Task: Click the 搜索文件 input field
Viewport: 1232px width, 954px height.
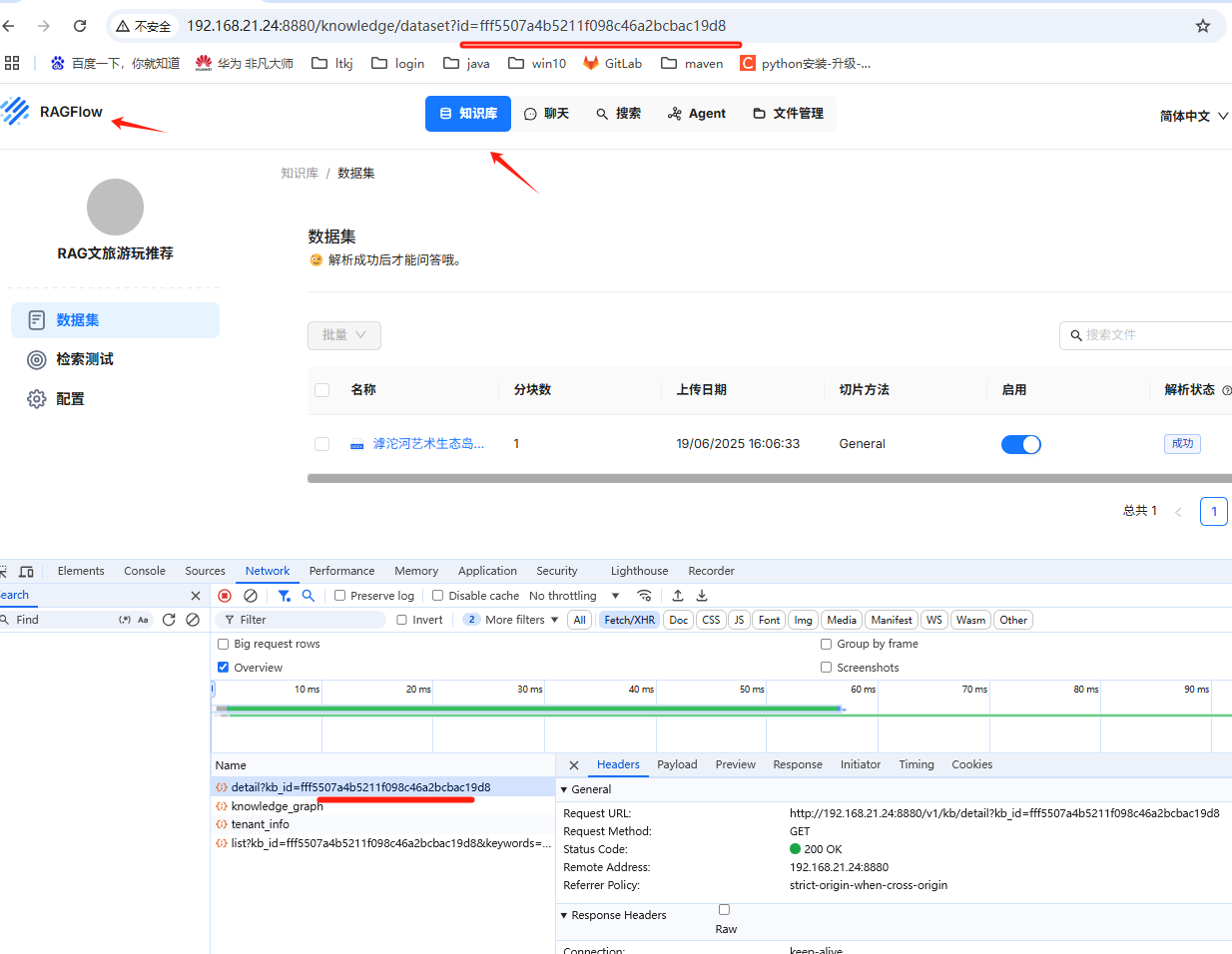Action: [1148, 335]
